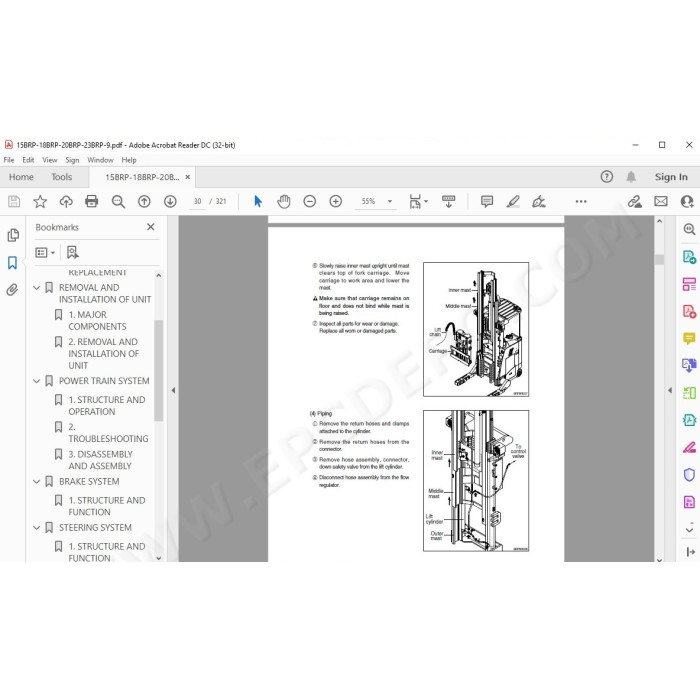
Task: Add a comment sticky note
Action: (x=487, y=201)
